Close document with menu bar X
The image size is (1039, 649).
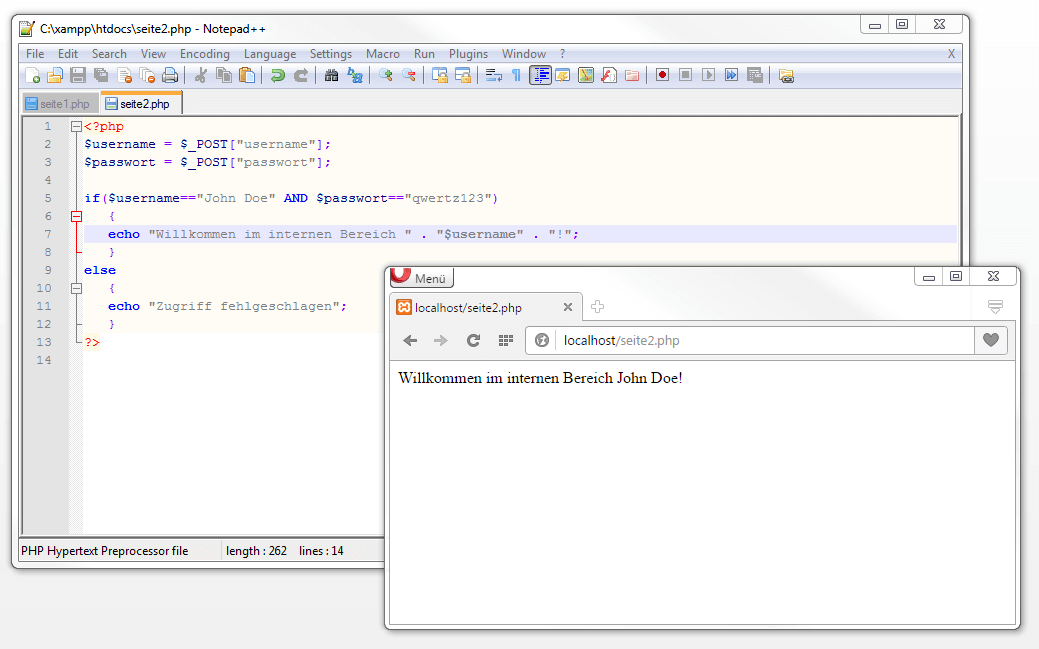click(x=951, y=54)
